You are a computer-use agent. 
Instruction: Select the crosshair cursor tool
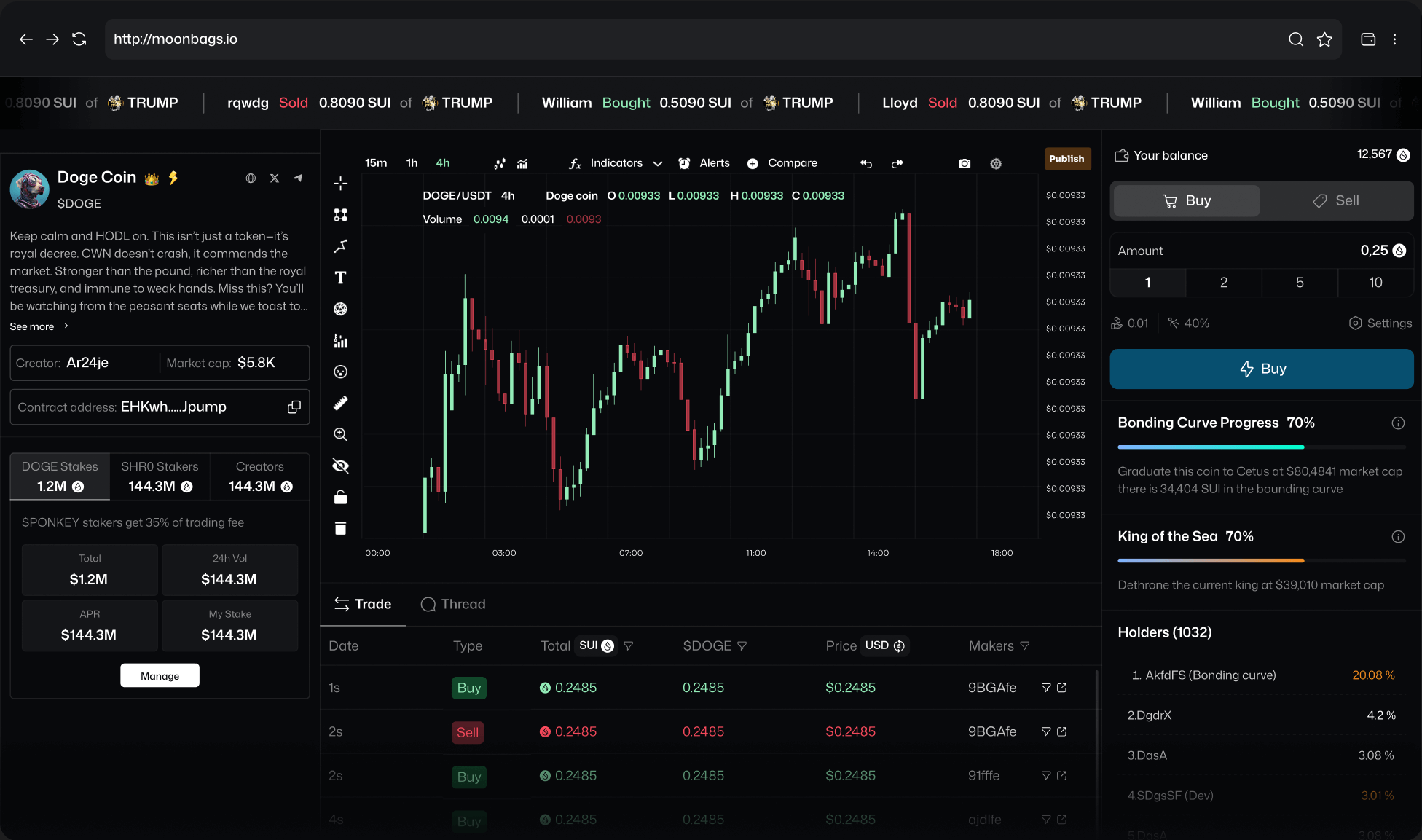[340, 184]
